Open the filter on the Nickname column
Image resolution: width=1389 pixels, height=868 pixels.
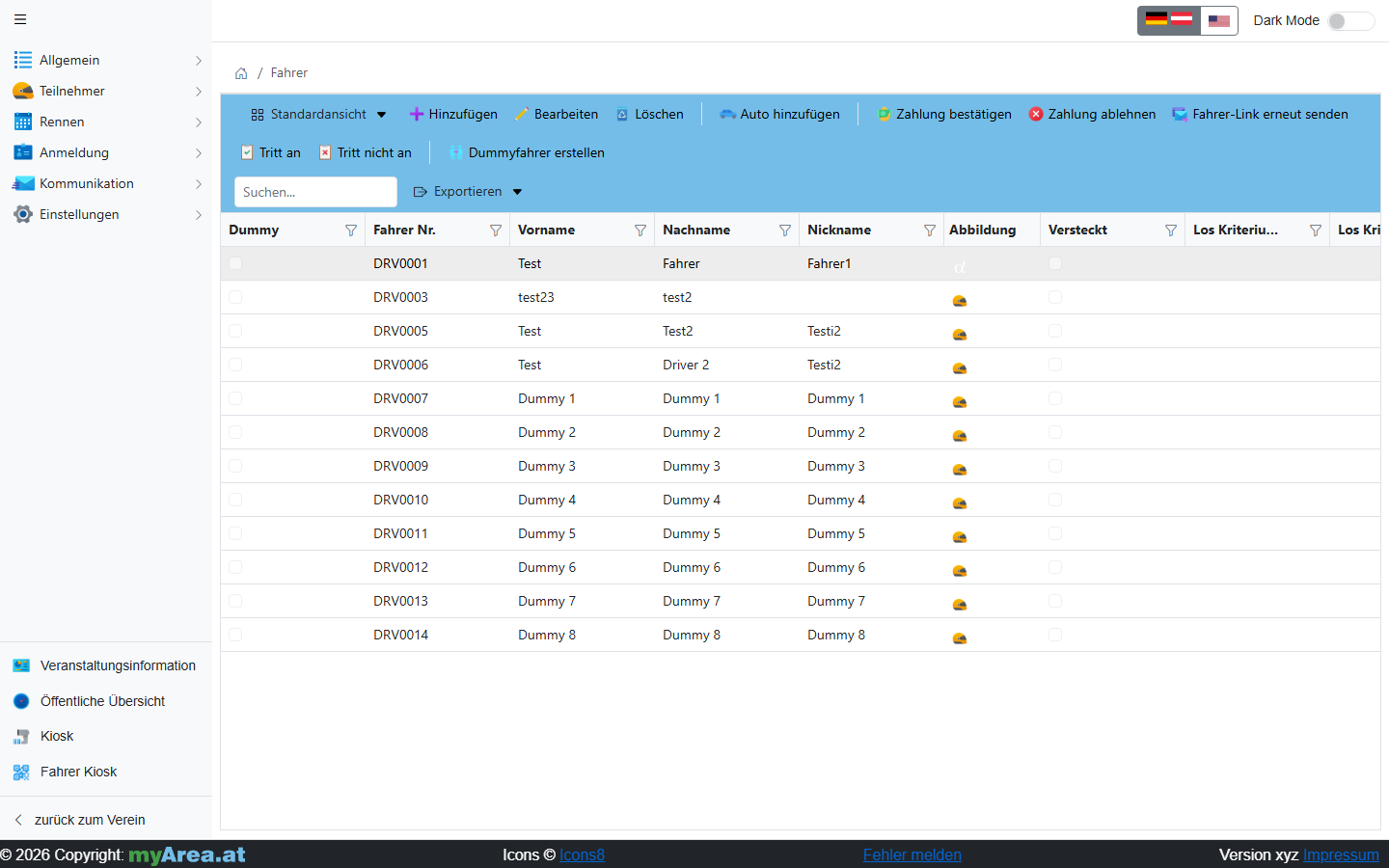point(930,231)
